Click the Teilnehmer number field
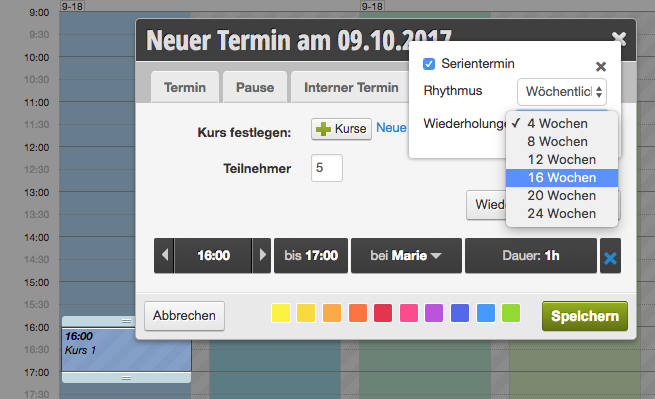The width and height of the screenshot is (655, 399). [x=327, y=168]
